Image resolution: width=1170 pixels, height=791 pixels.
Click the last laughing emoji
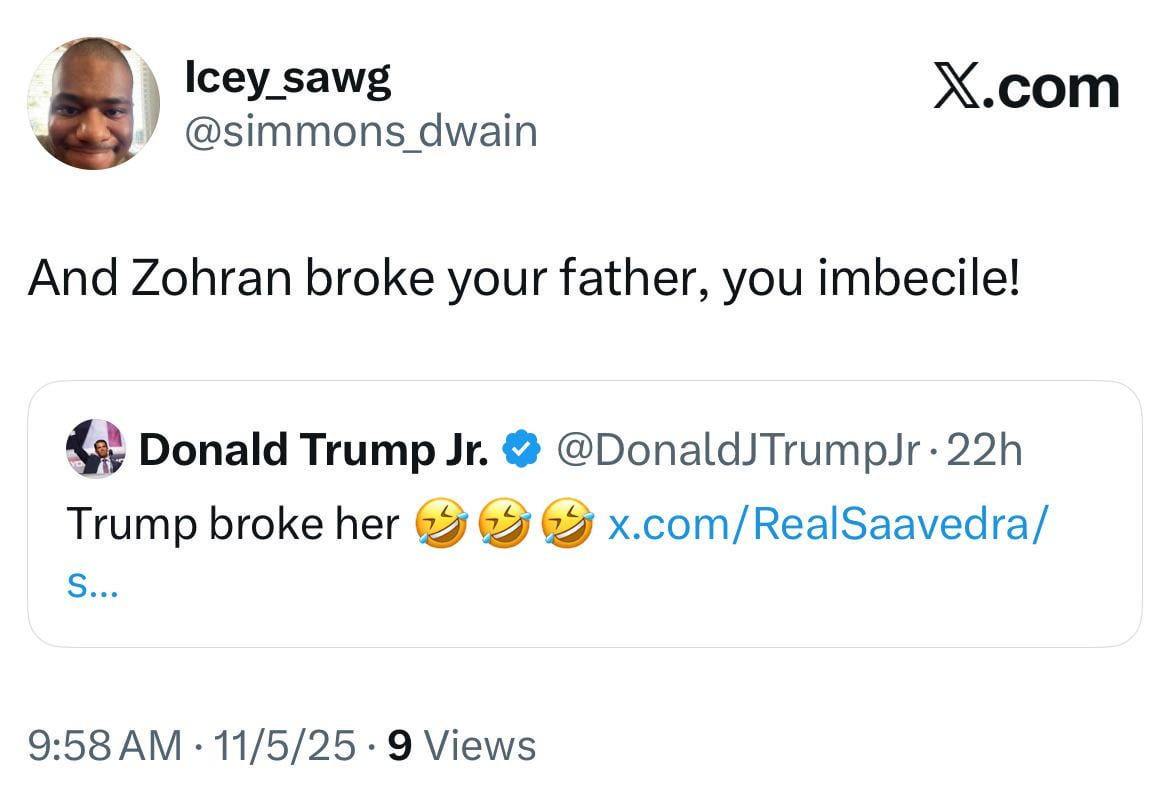click(x=567, y=525)
